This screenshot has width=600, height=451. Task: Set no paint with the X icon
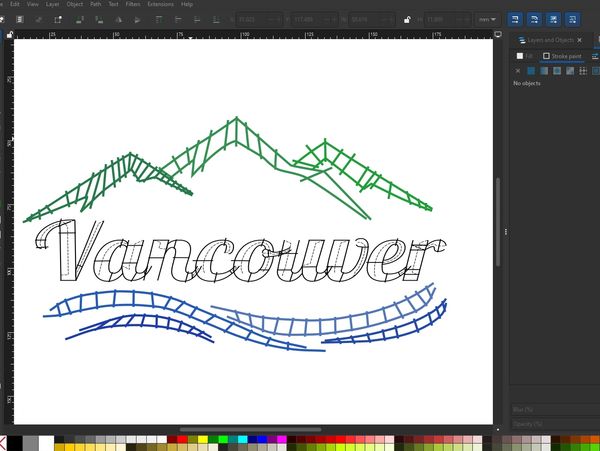click(518, 70)
